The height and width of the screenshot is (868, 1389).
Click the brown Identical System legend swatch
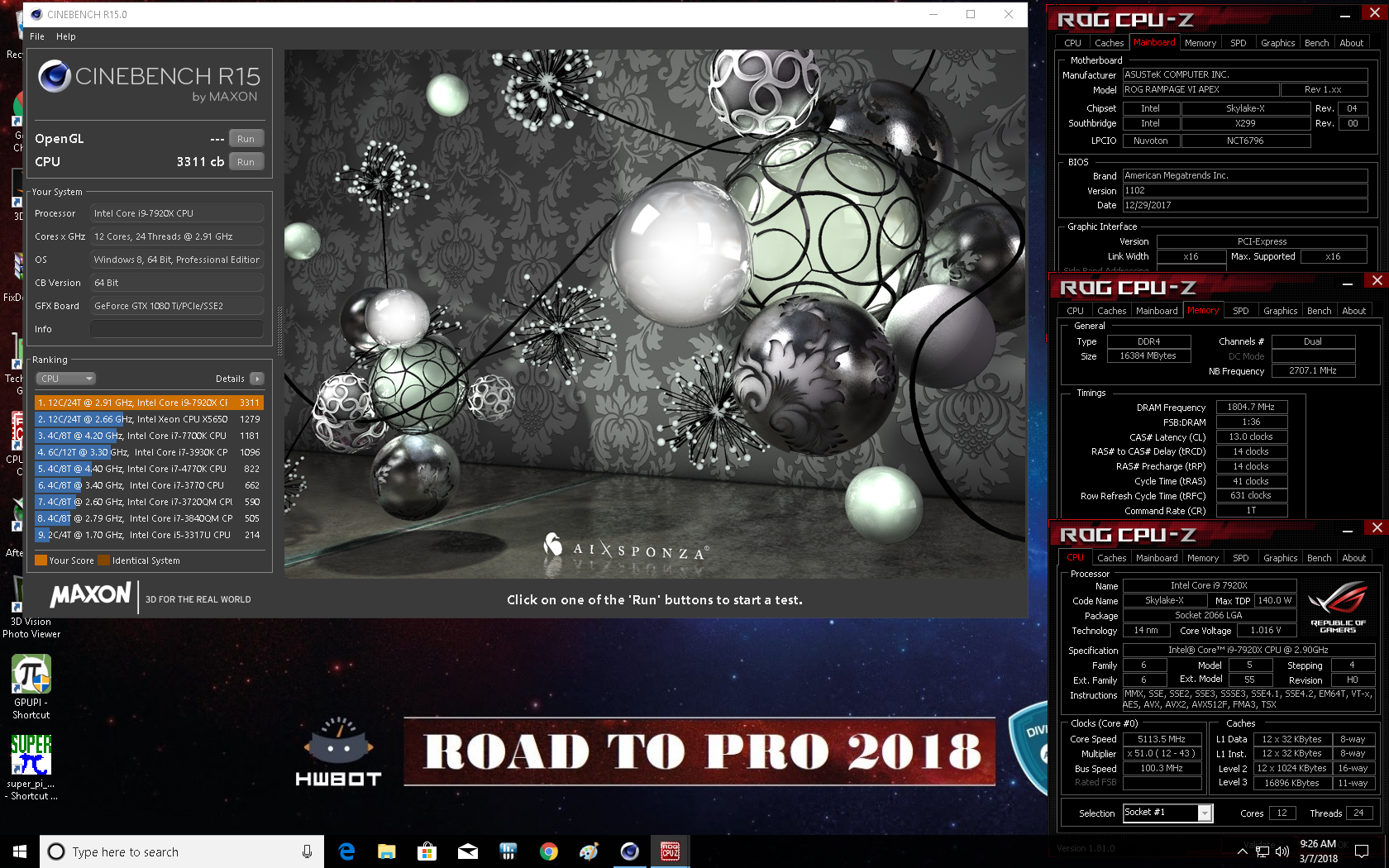click(x=103, y=560)
